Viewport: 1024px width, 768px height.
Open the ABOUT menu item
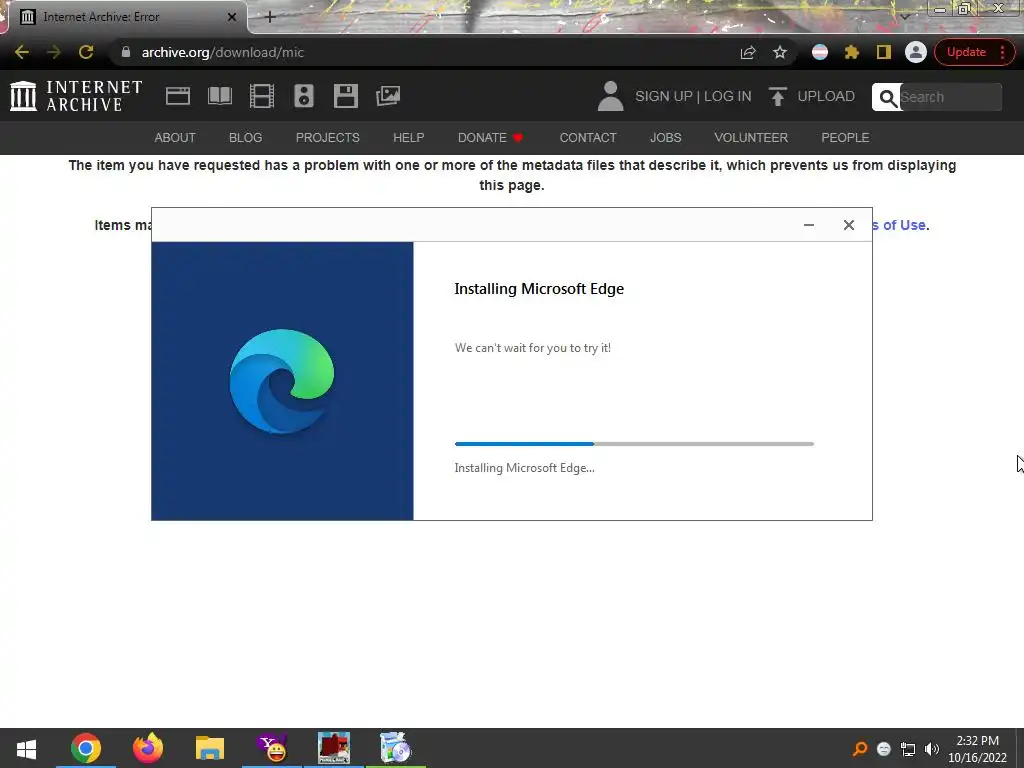point(175,138)
